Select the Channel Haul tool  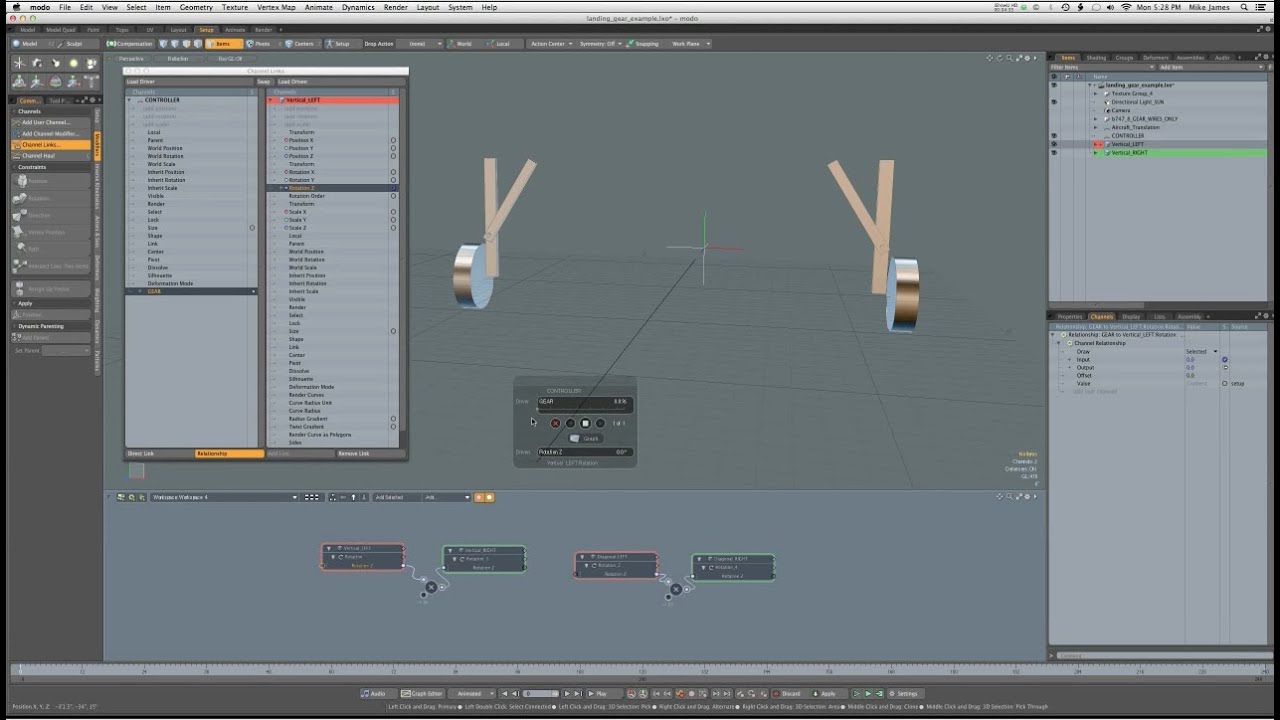click(x=50, y=156)
